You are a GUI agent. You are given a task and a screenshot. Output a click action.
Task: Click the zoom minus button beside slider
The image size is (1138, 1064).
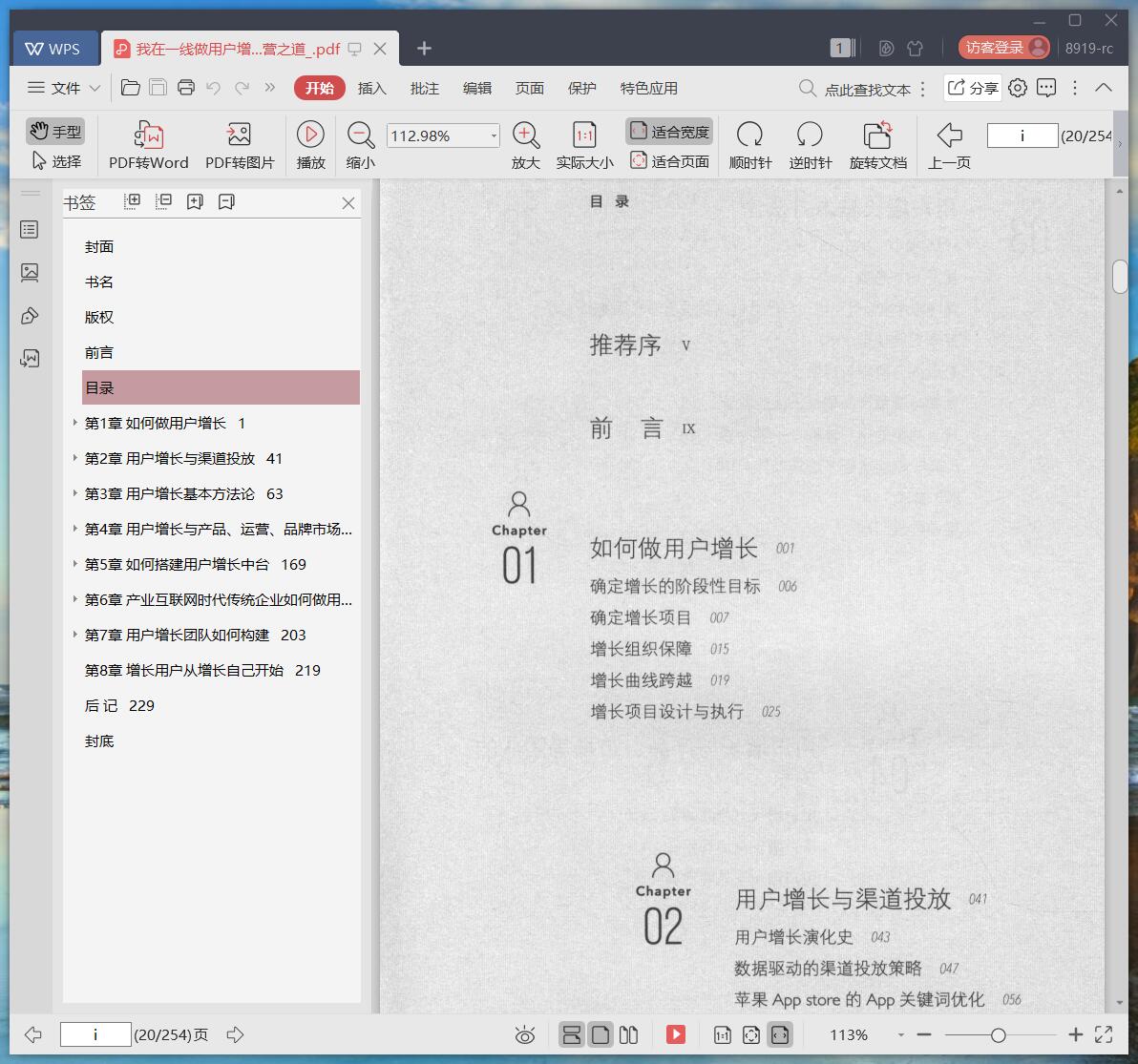[x=924, y=1035]
